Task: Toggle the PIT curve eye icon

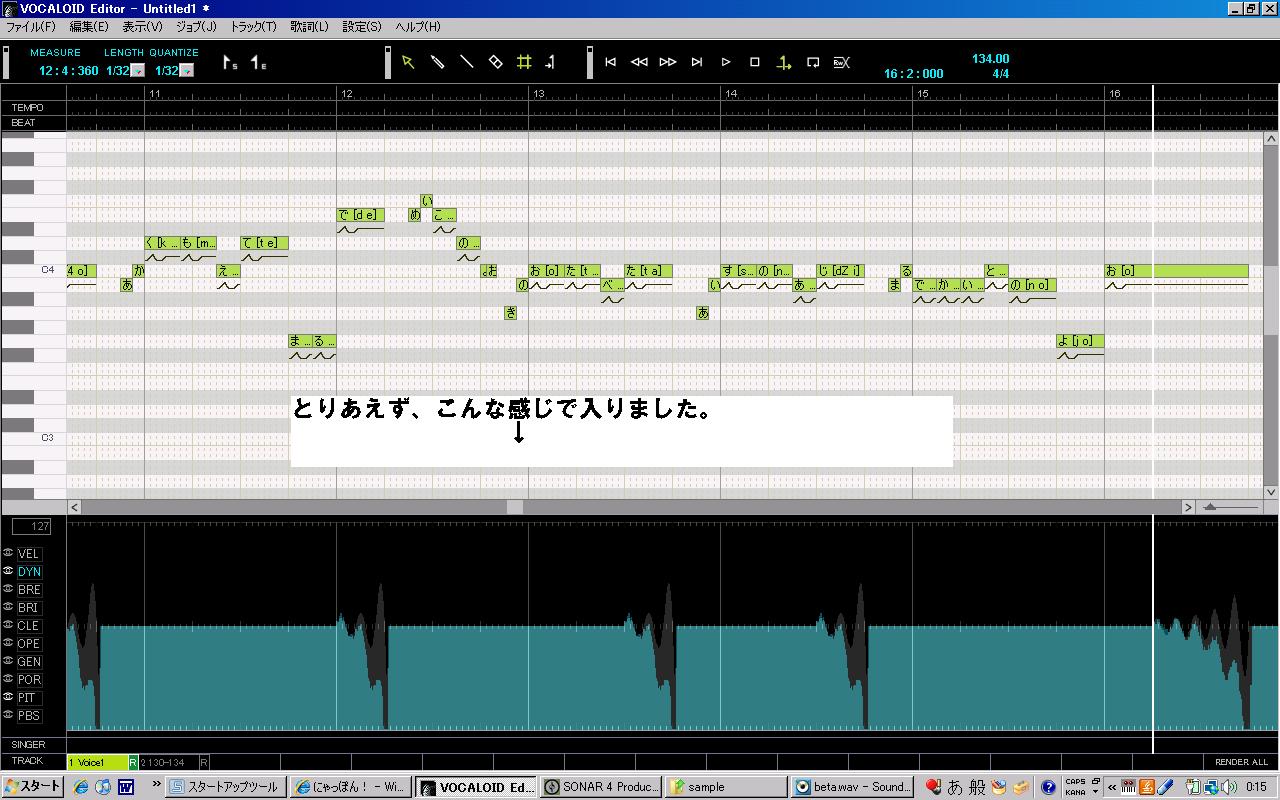Action: pyautogui.click(x=8, y=697)
